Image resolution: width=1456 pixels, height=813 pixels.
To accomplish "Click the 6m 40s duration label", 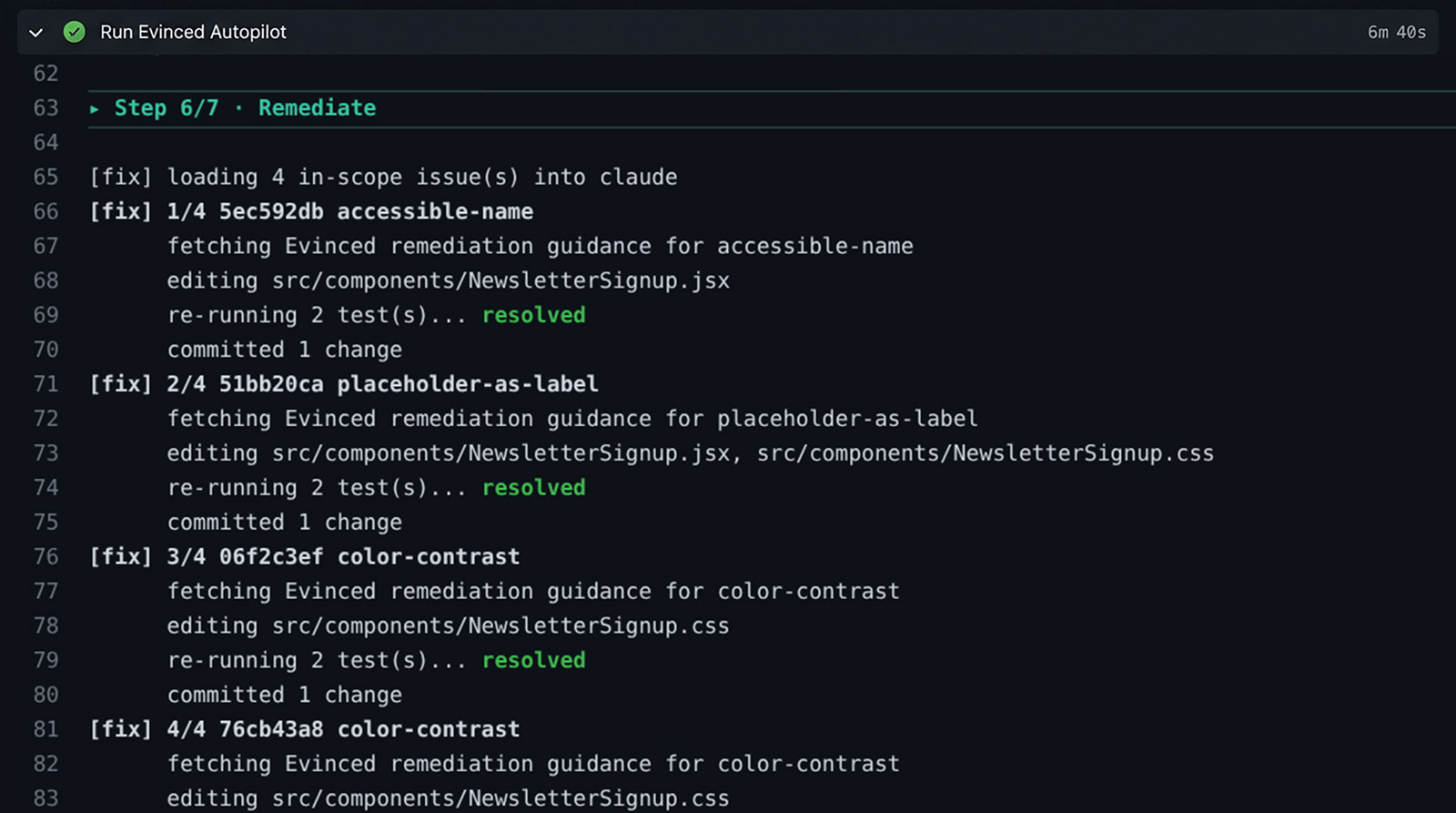I will point(1396,32).
